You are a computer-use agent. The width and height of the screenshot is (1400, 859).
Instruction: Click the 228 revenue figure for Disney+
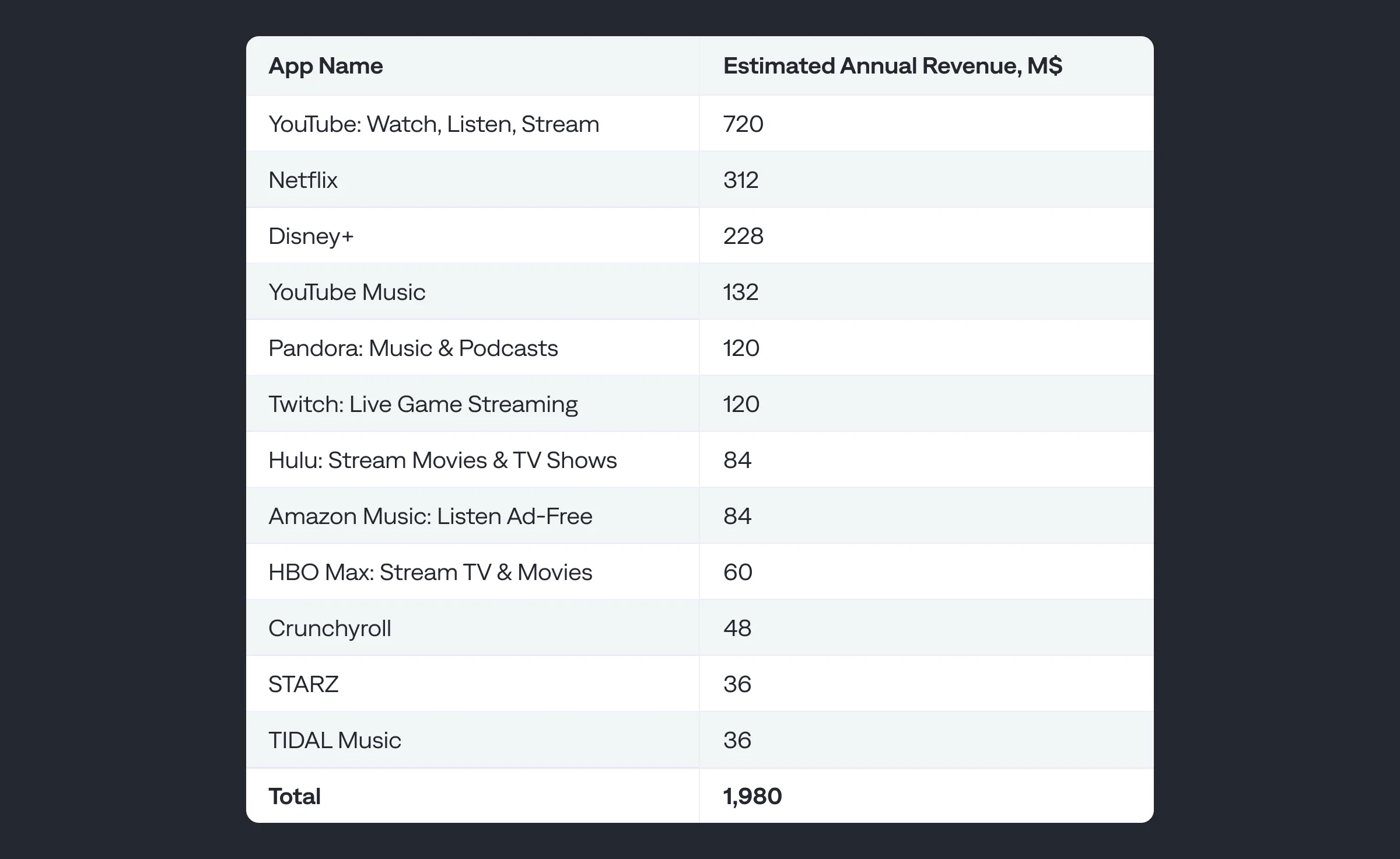[x=743, y=236]
